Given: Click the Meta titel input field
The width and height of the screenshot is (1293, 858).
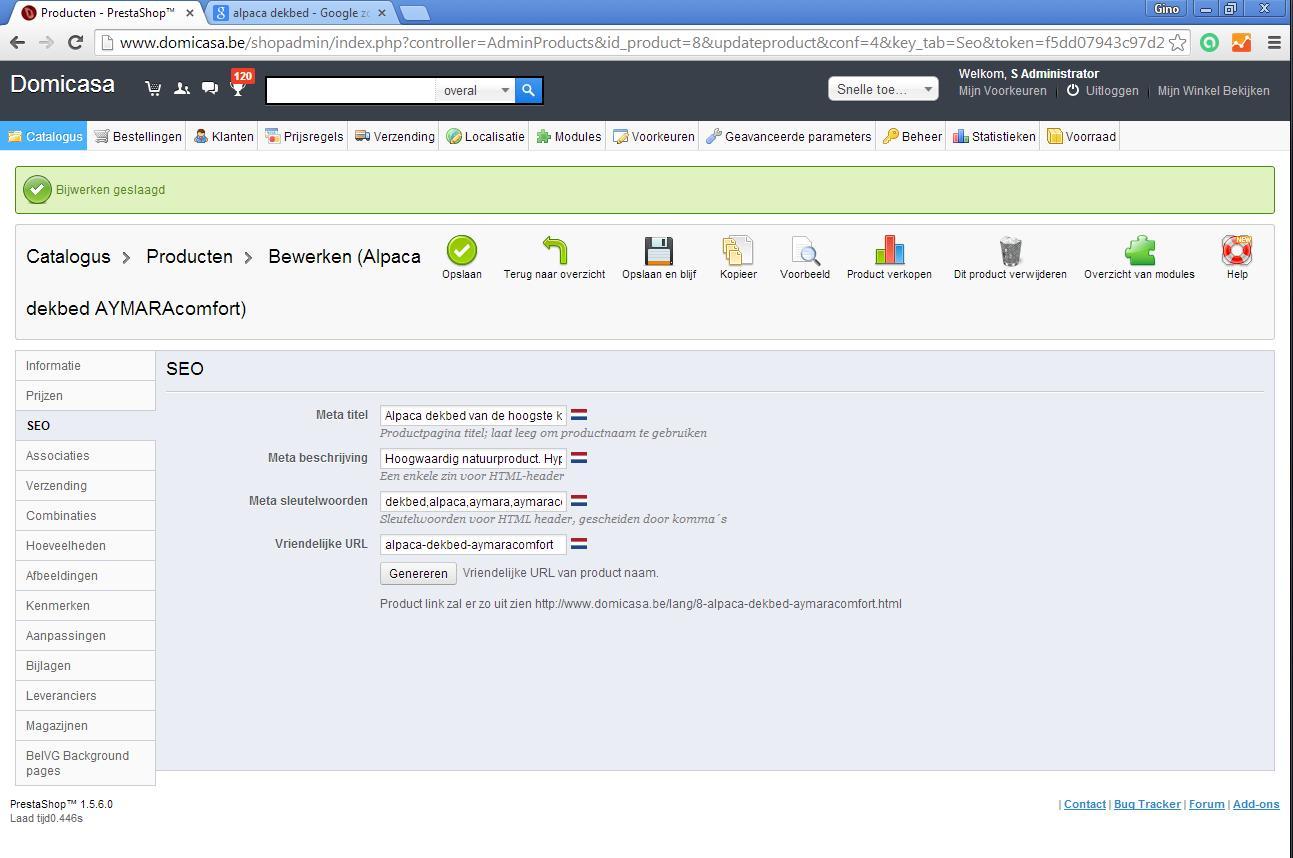Looking at the screenshot, I should tap(473, 416).
